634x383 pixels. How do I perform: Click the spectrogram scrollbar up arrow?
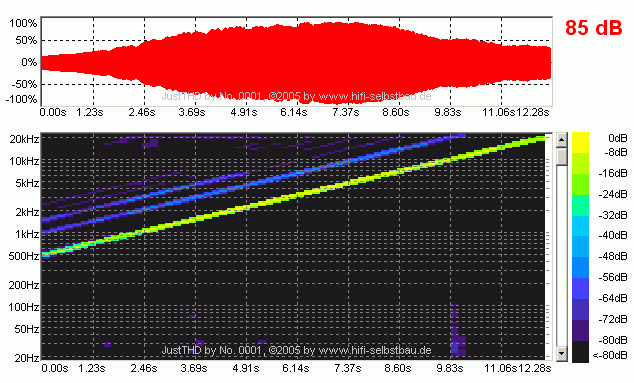561,140
